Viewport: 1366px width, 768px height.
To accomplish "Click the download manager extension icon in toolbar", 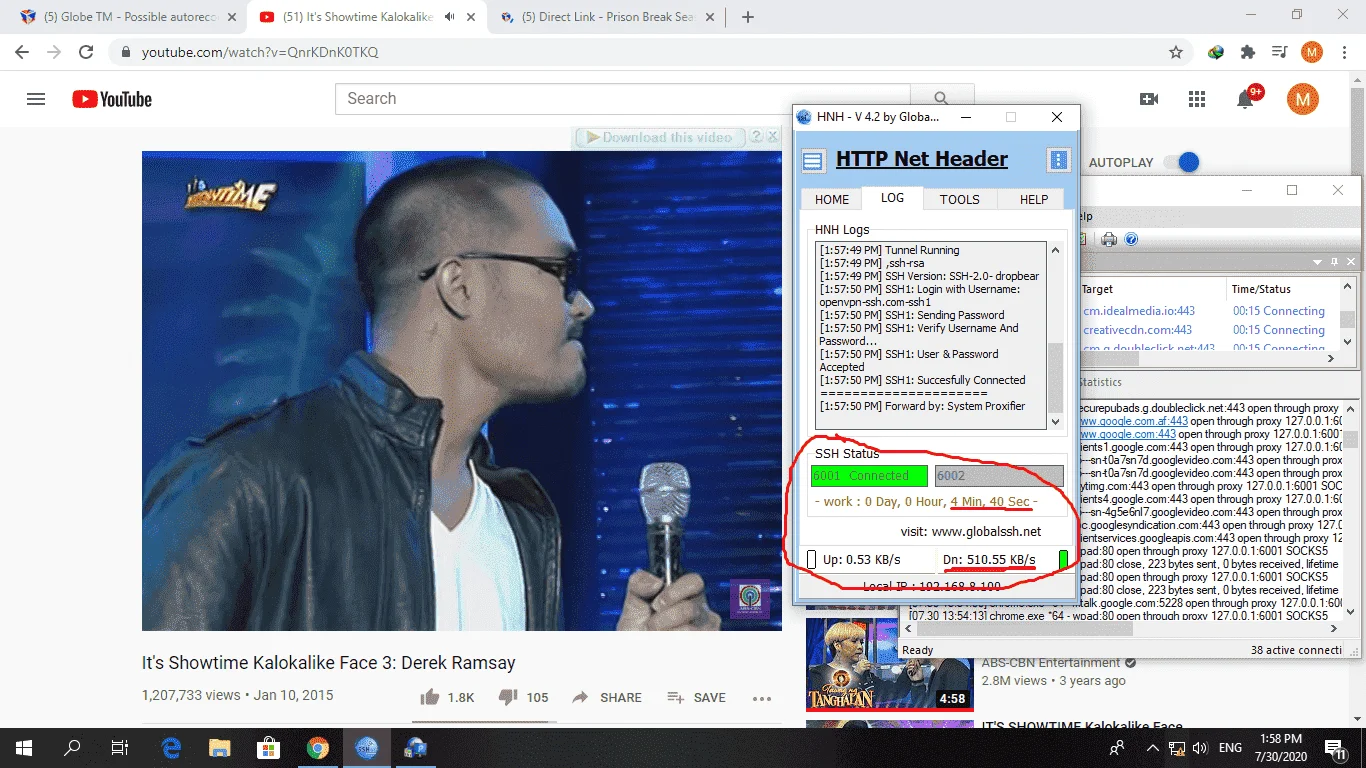I will point(1216,52).
